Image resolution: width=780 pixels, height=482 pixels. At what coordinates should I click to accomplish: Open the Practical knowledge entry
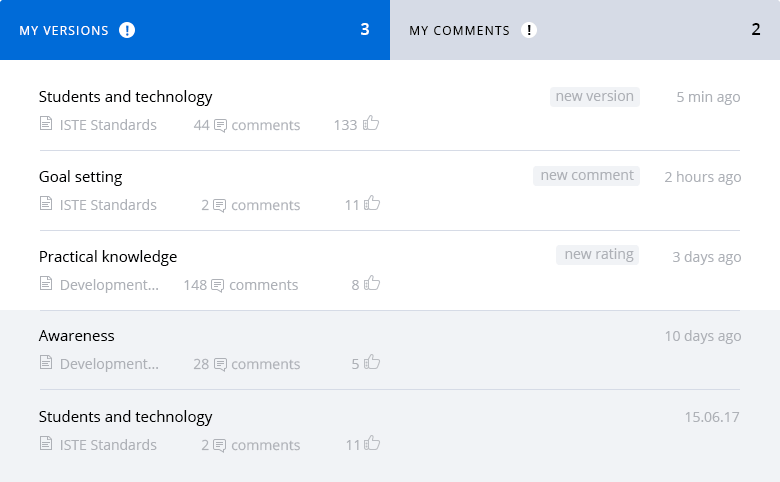108,257
